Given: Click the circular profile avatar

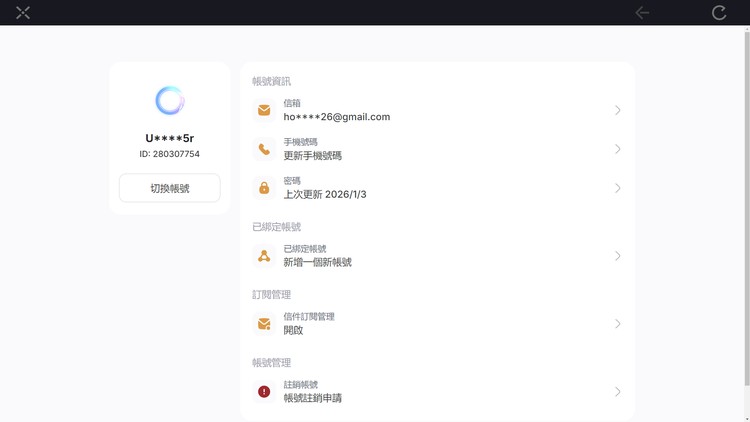Looking at the screenshot, I should [170, 100].
